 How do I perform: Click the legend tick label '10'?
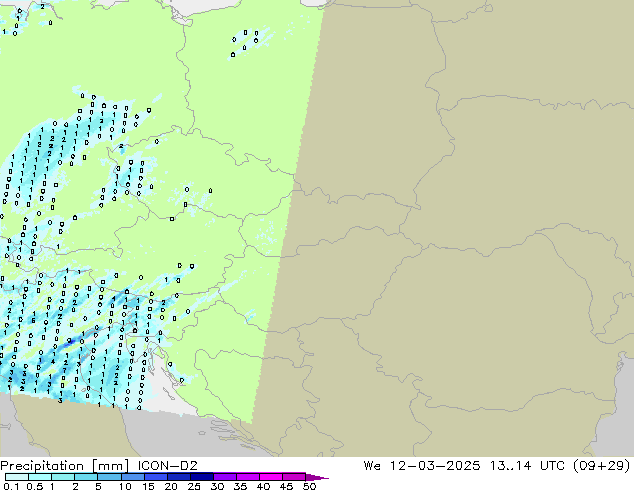pyautogui.click(x=125, y=486)
